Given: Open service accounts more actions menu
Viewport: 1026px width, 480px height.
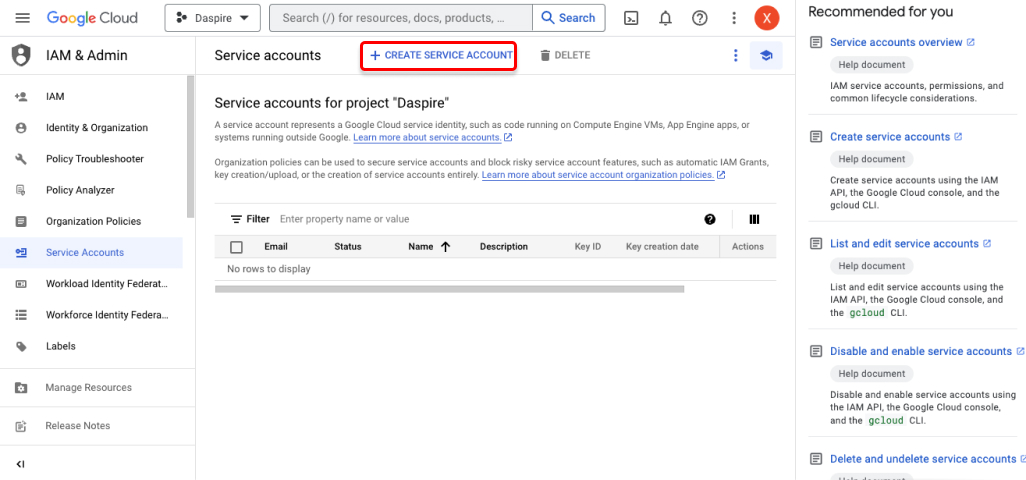Looking at the screenshot, I should [735, 56].
